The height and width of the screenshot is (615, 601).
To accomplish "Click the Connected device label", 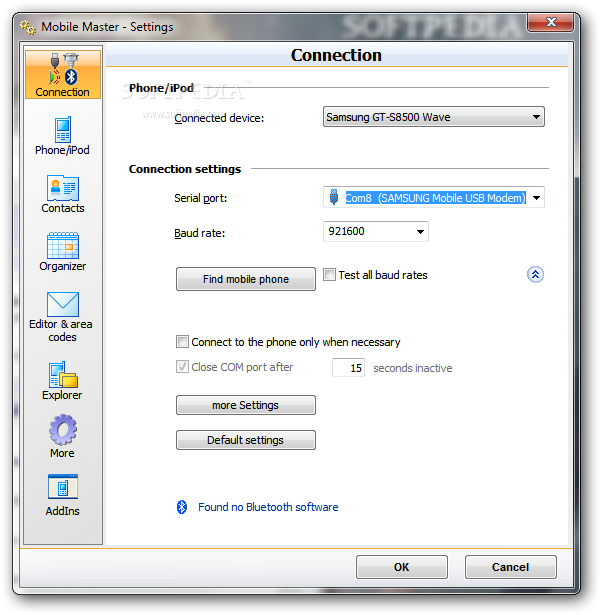I will (219, 118).
